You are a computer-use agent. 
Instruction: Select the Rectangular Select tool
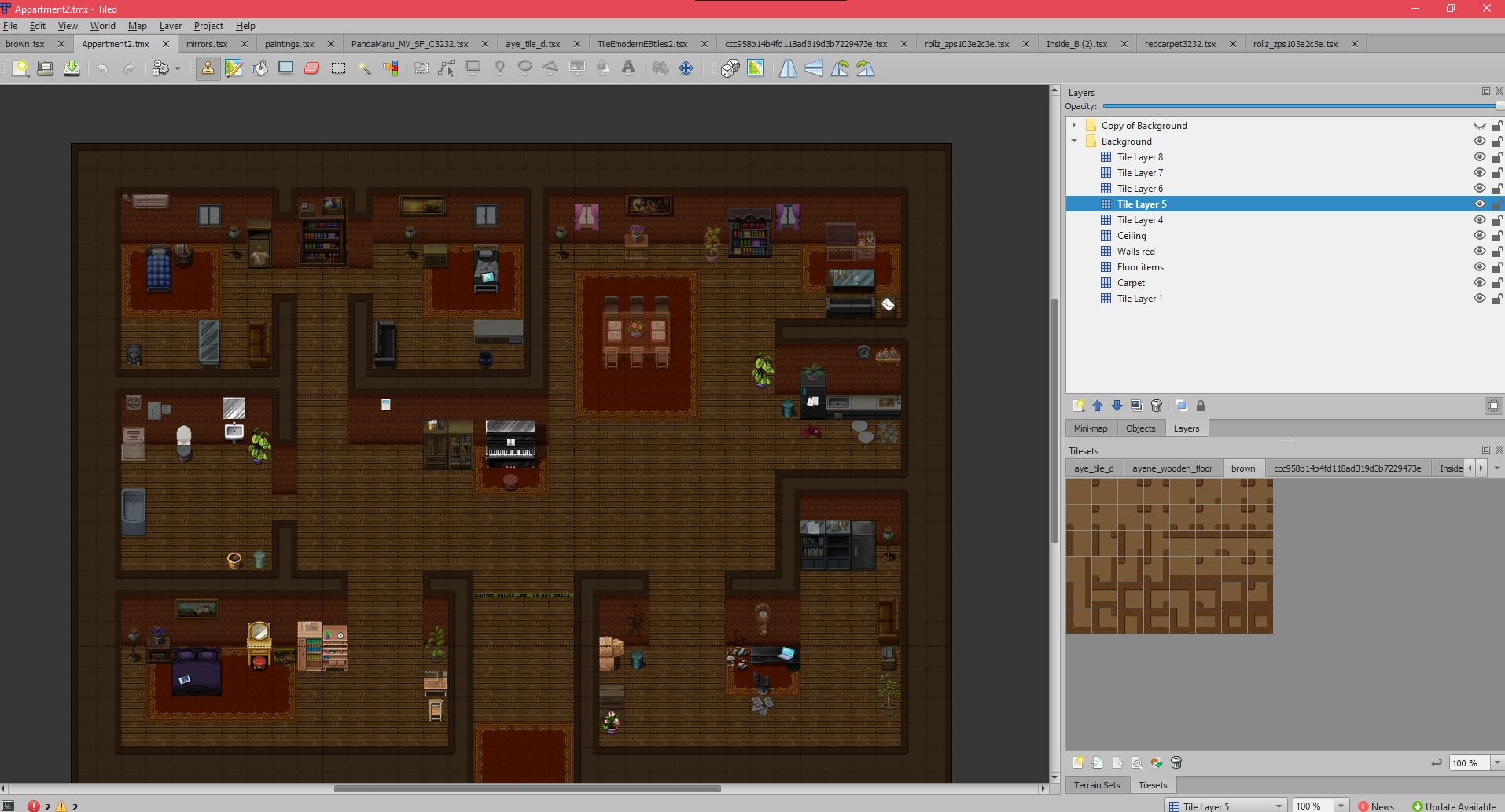click(x=338, y=68)
